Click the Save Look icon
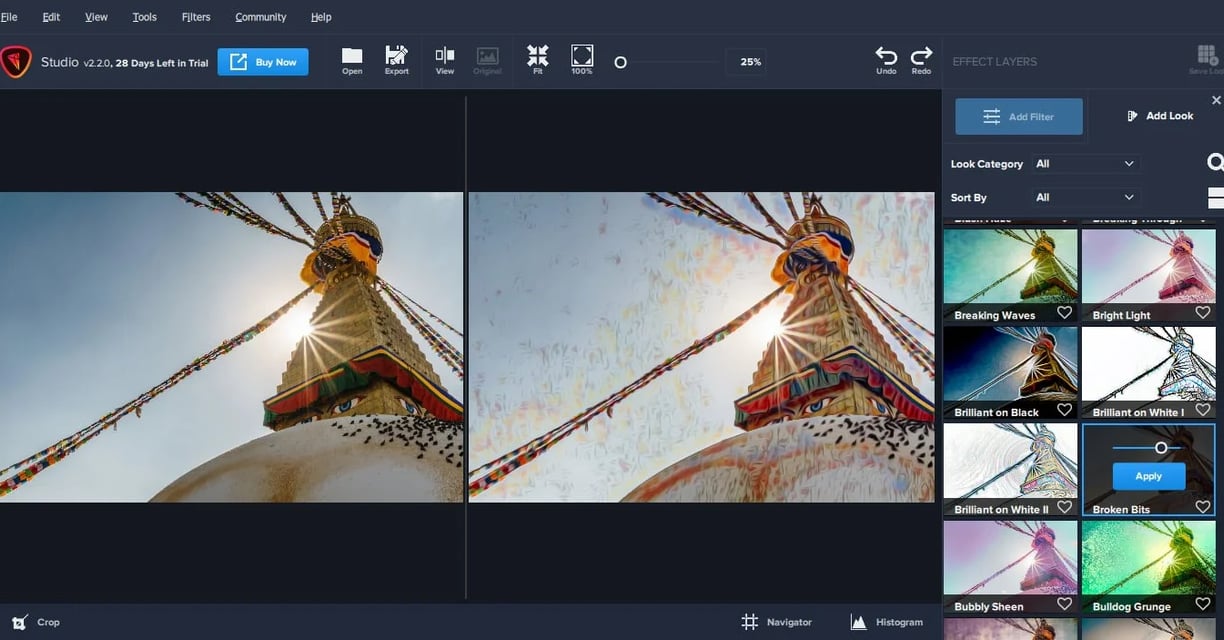Image resolution: width=1224 pixels, height=640 pixels. [1207, 60]
